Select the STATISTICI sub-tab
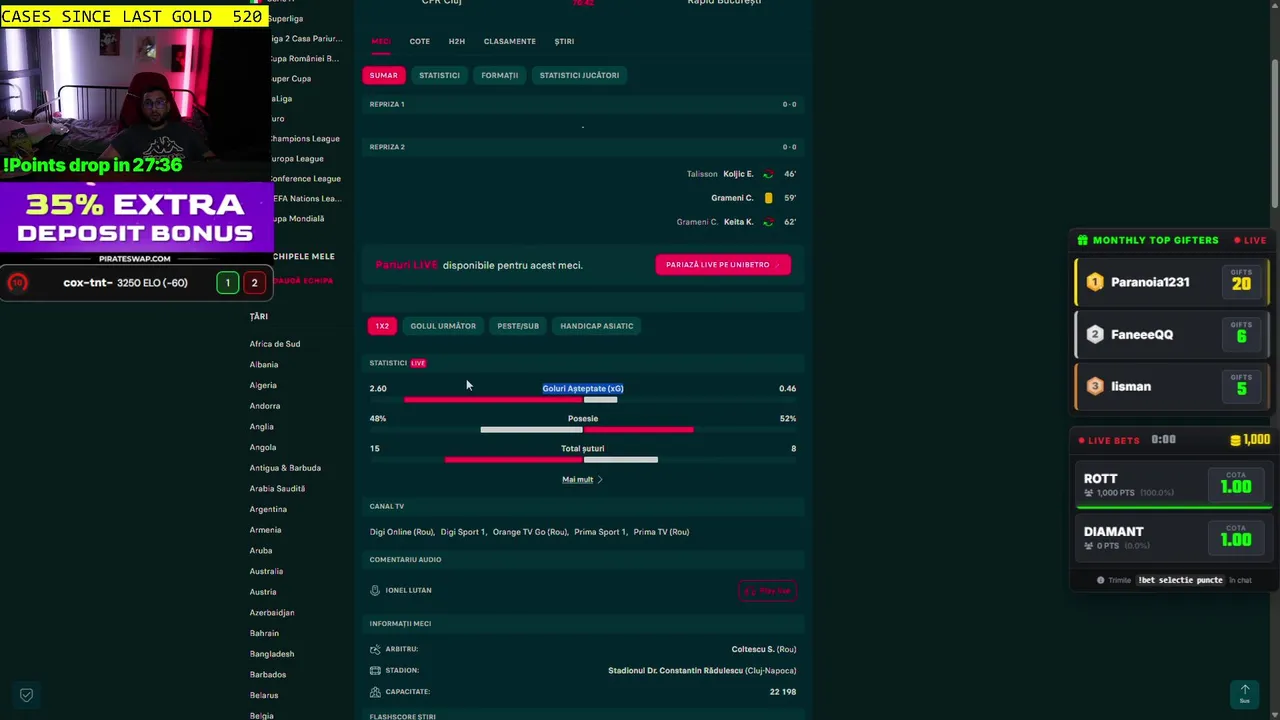Screen dimensions: 1280x720 point(439,75)
